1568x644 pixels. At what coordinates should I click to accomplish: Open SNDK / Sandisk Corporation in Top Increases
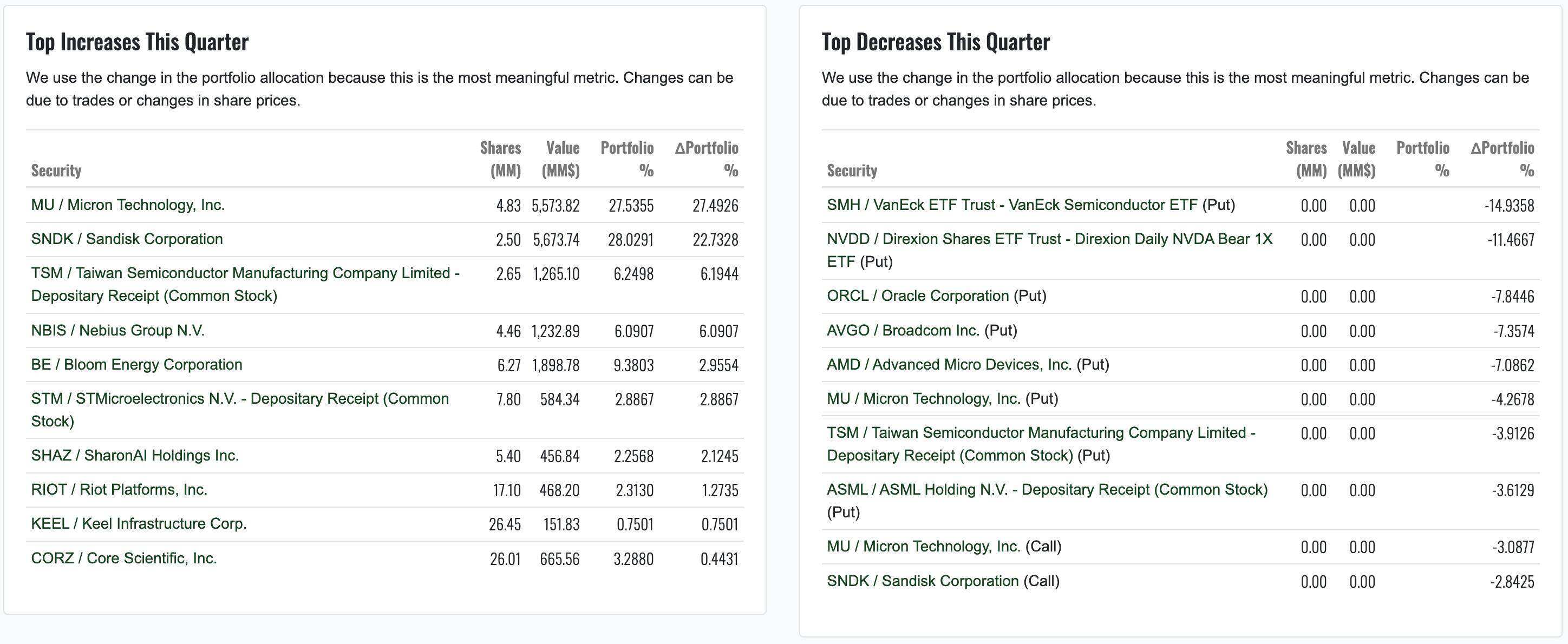[x=127, y=239]
